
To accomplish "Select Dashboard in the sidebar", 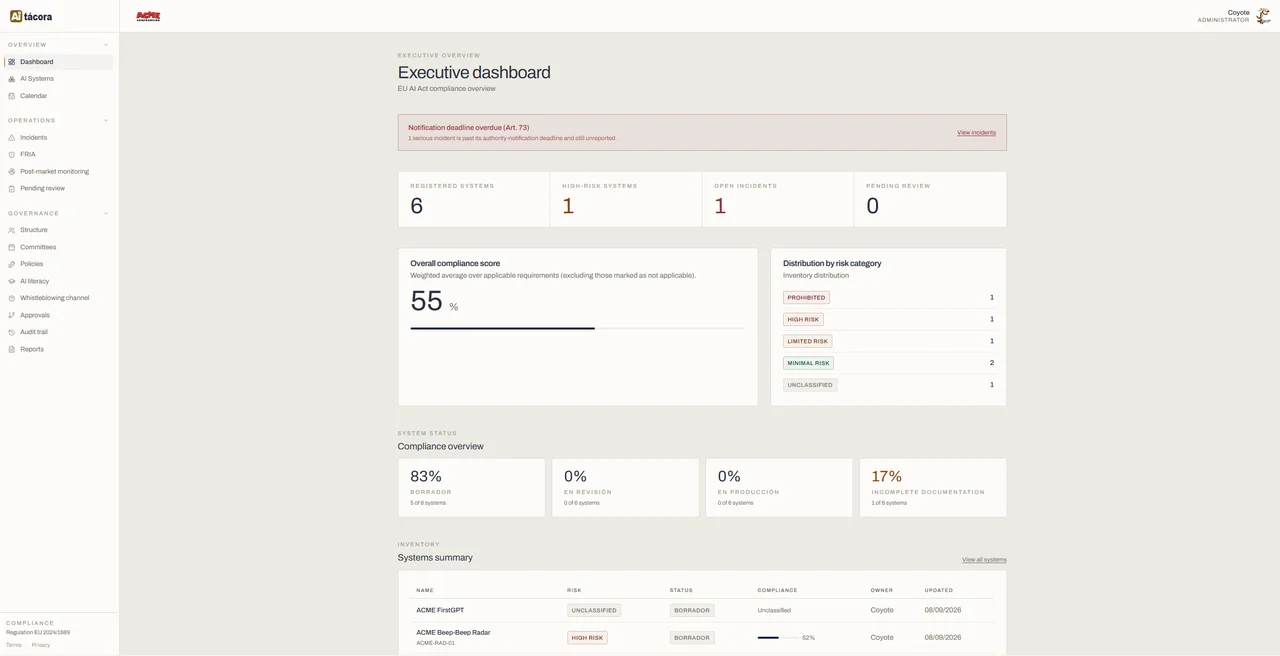I will pyautogui.click(x=59, y=62).
